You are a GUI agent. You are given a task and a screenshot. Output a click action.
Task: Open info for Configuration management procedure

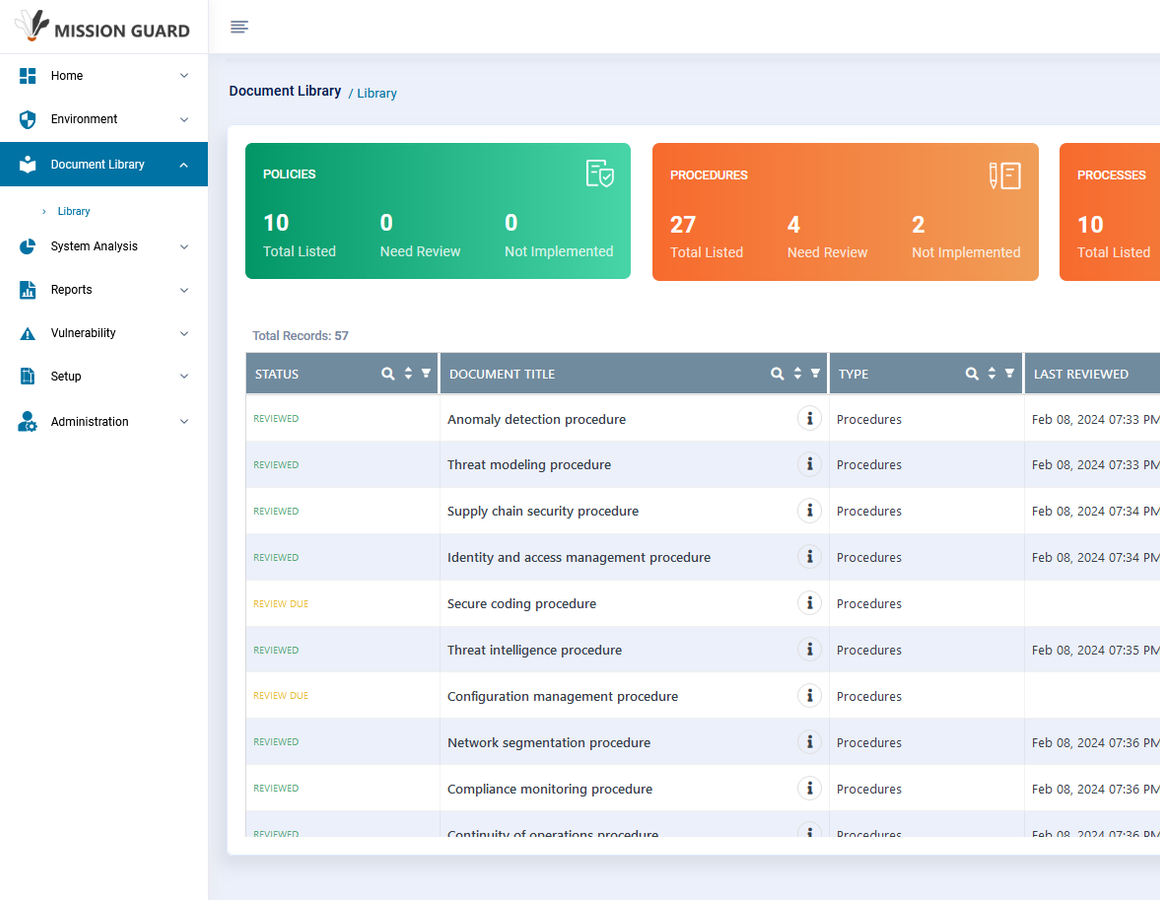click(x=809, y=696)
